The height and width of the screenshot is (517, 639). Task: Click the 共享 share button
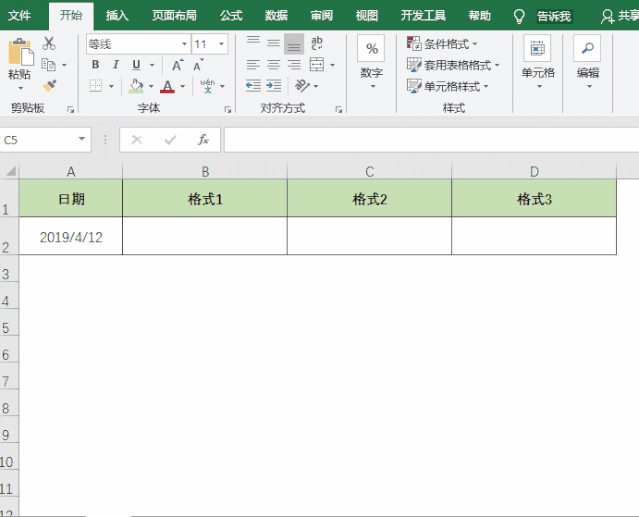[x=619, y=16]
